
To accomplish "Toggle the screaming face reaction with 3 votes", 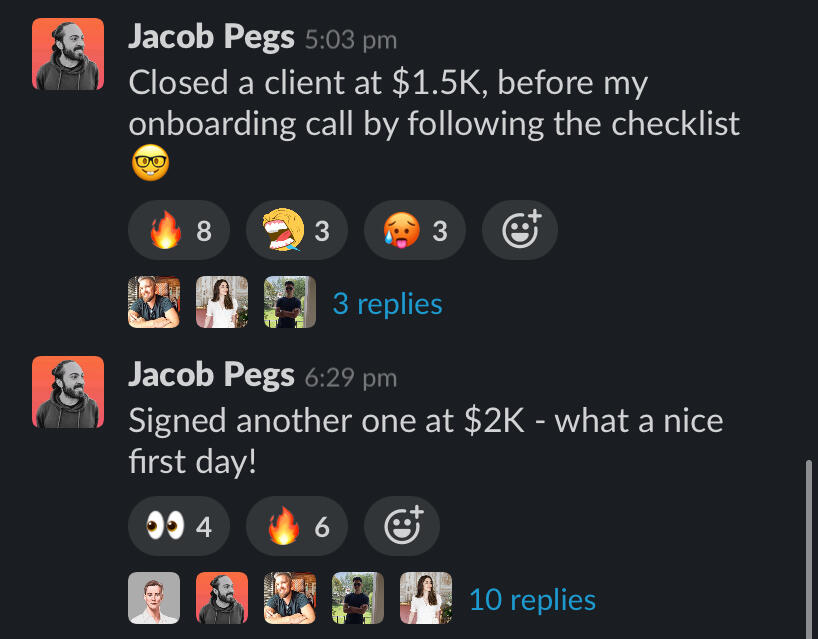I will click(x=296, y=232).
